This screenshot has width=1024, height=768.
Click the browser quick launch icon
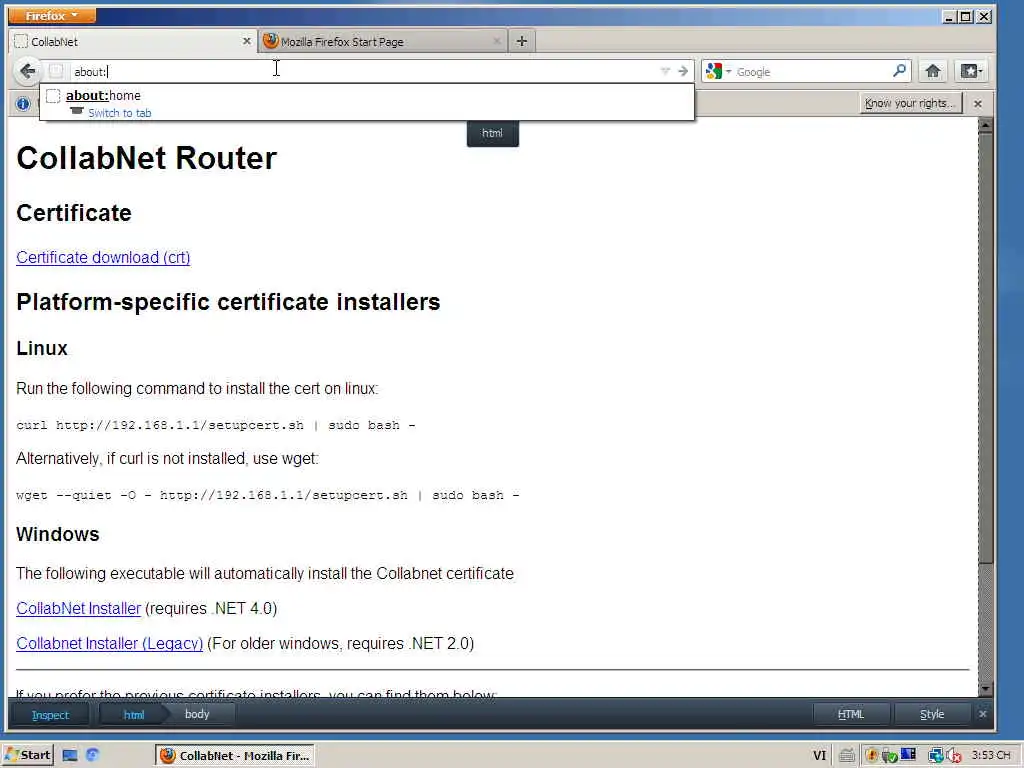click(x=93, y=755)
